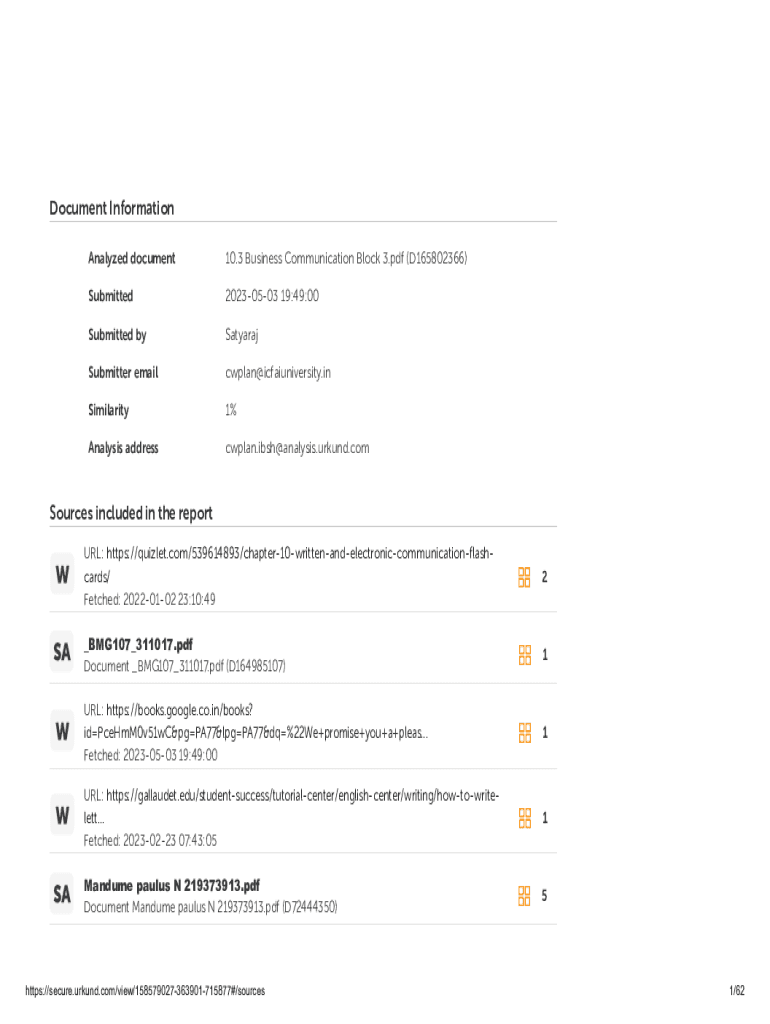Viewport: 770px width, 1024px height.
Task: Click the Sources included in the report heading
Action: coord(131,513)
